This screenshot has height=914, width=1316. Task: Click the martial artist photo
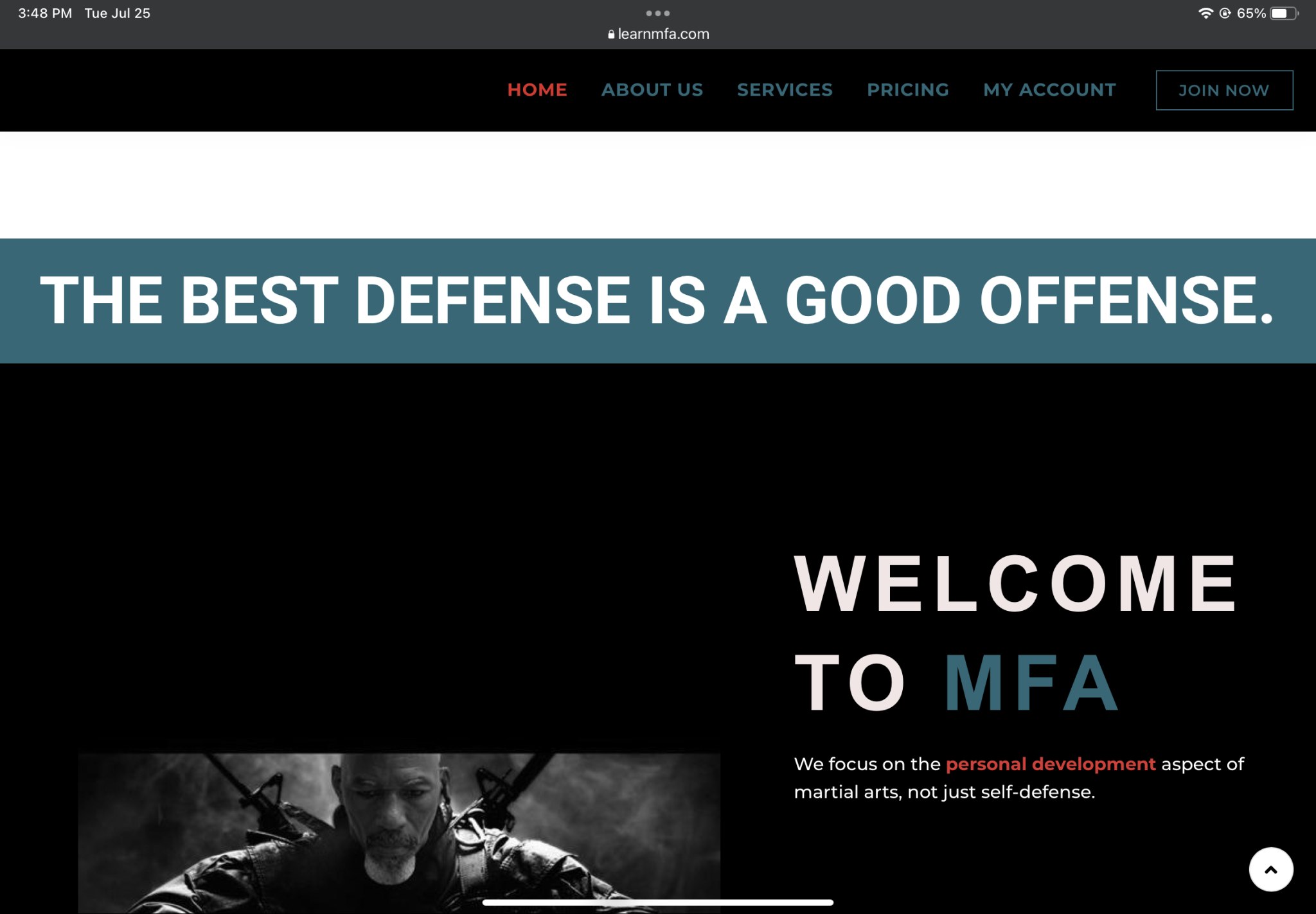pos(398,835)
